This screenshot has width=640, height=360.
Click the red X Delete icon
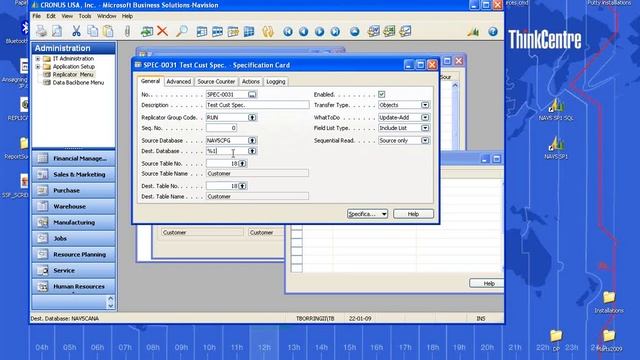(x=162, y=31)
